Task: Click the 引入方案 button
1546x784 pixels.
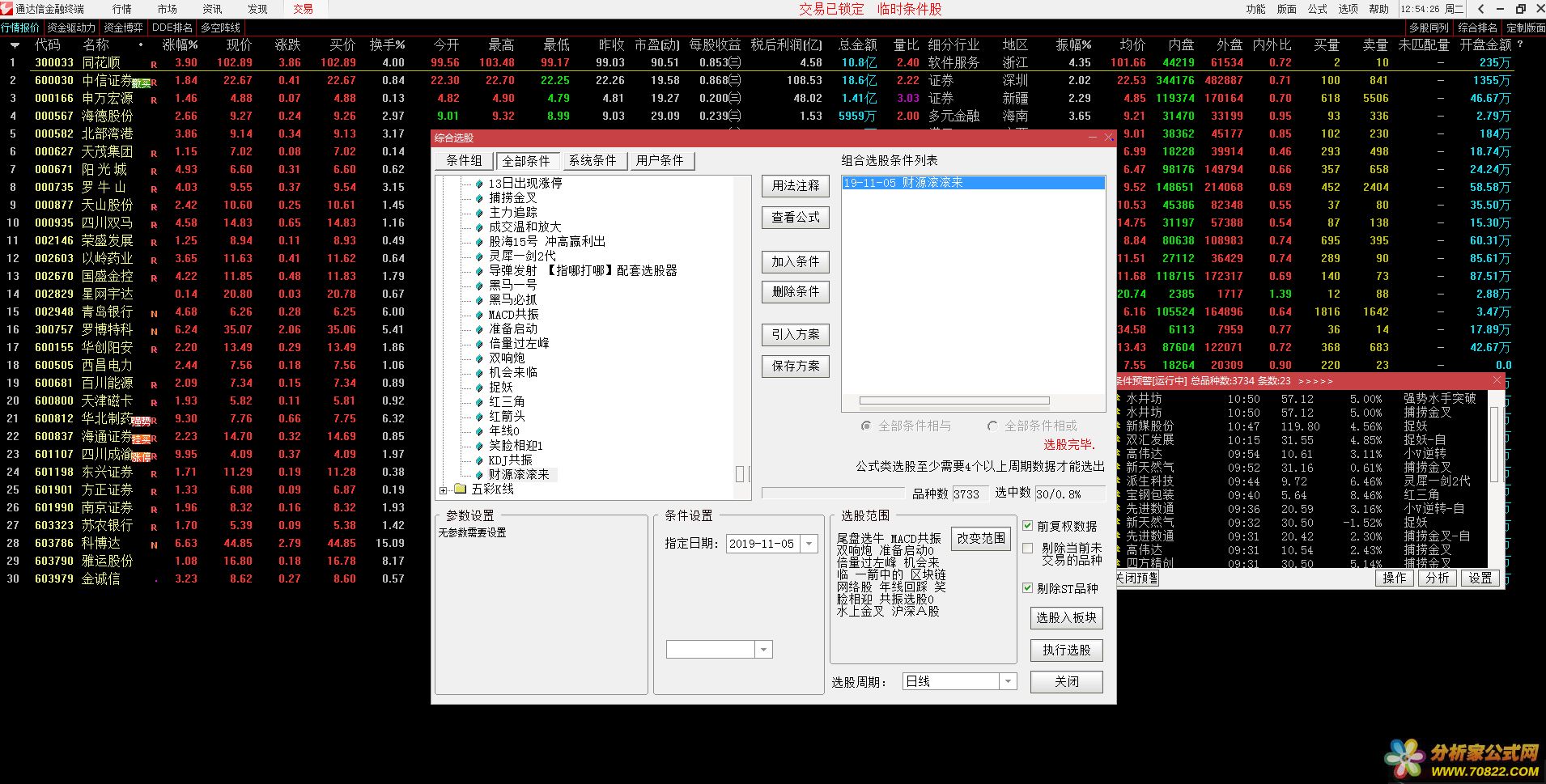Action: [x=796, y=335]
